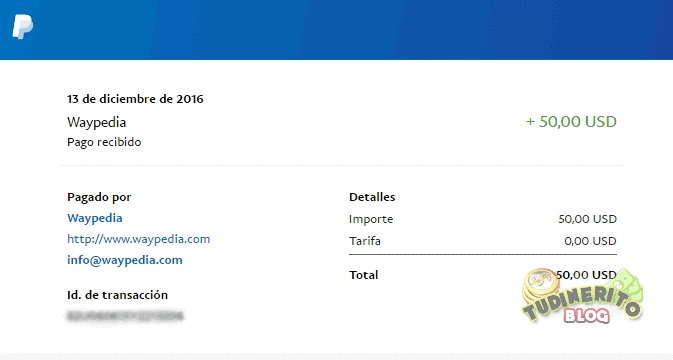Click the PayPal logo icon
Image resolution: width=673 pixels, height=360 pixels.
pos(23,27)
